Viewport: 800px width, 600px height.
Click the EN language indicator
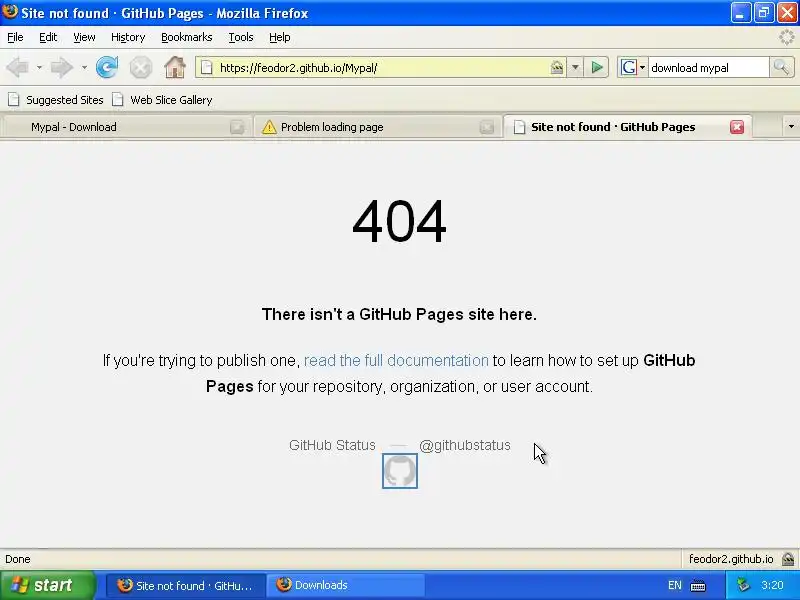(674, 585)
